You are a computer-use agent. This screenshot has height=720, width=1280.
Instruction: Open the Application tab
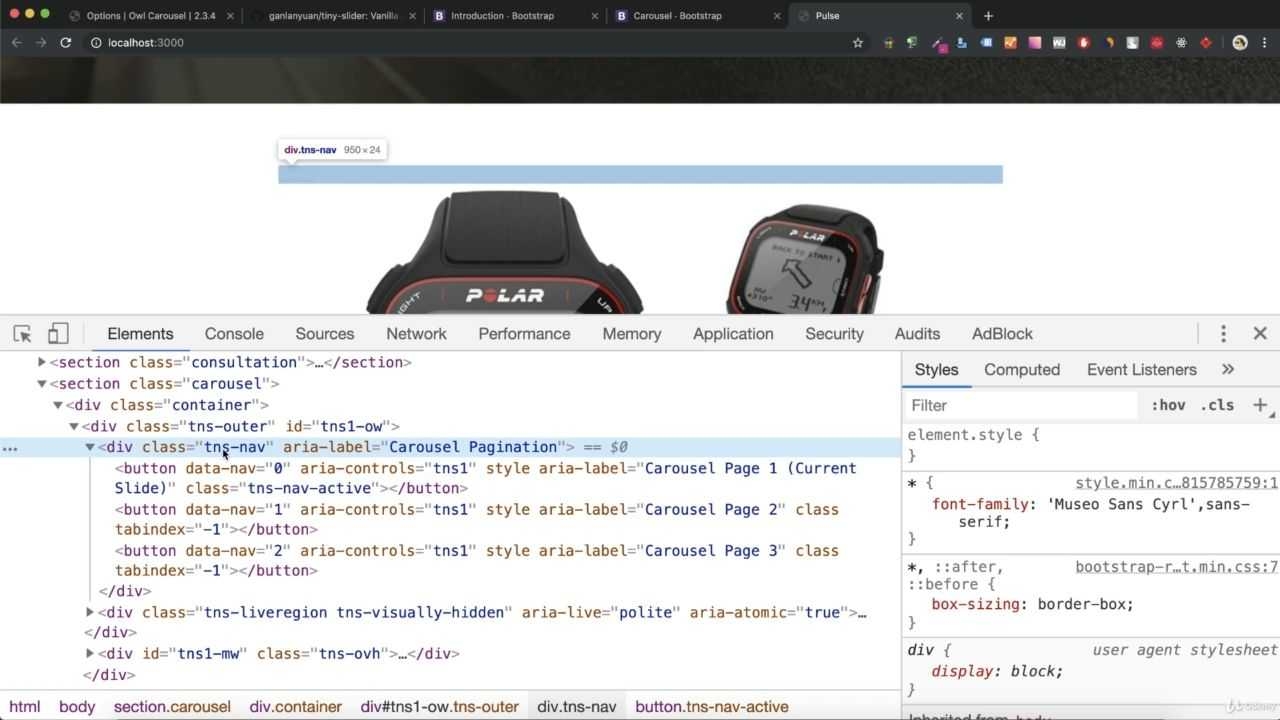[x=733, y=334]
